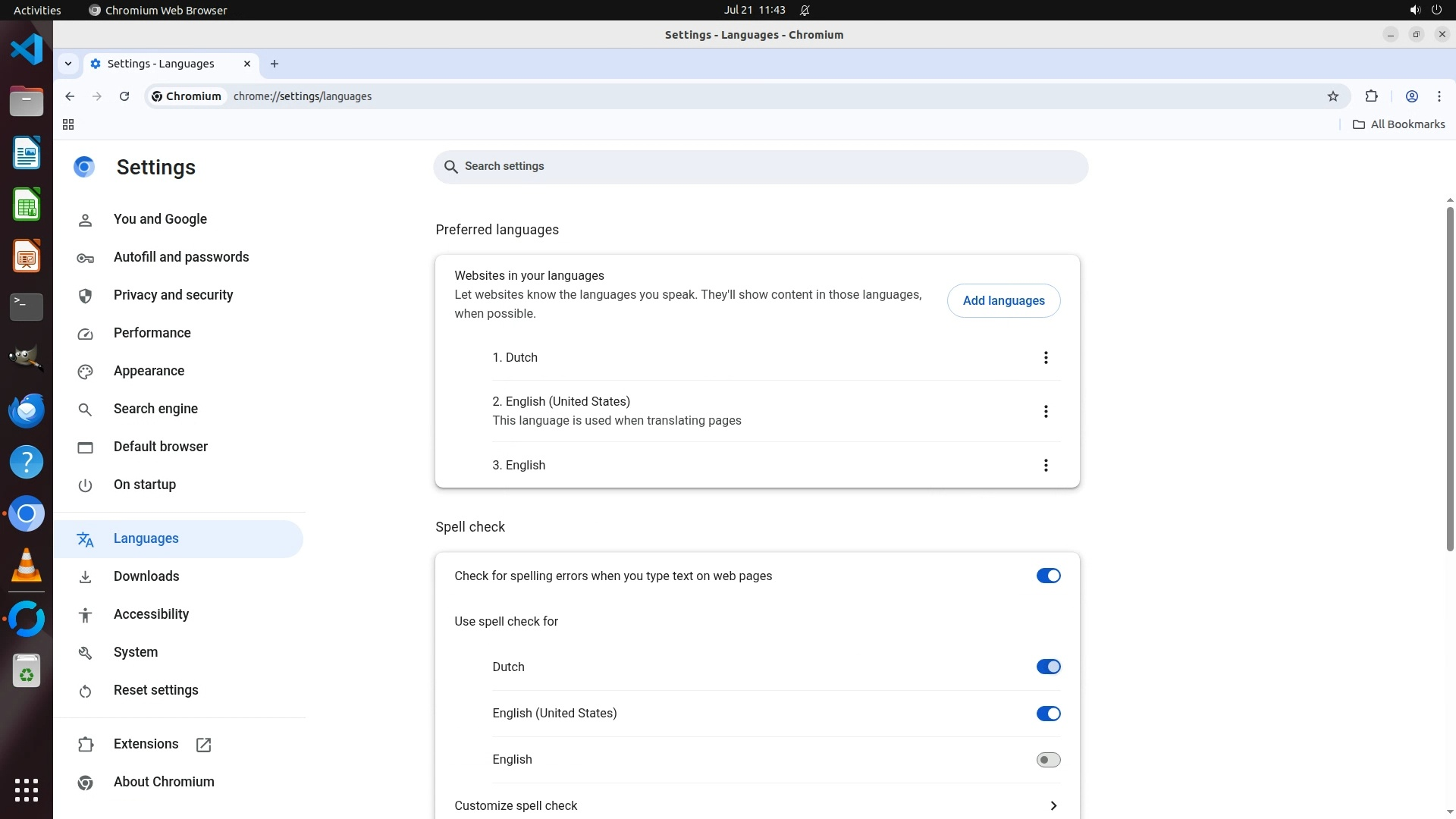
Task: Launch VLC from the Ubuntu dock
Action: [27, 566]
